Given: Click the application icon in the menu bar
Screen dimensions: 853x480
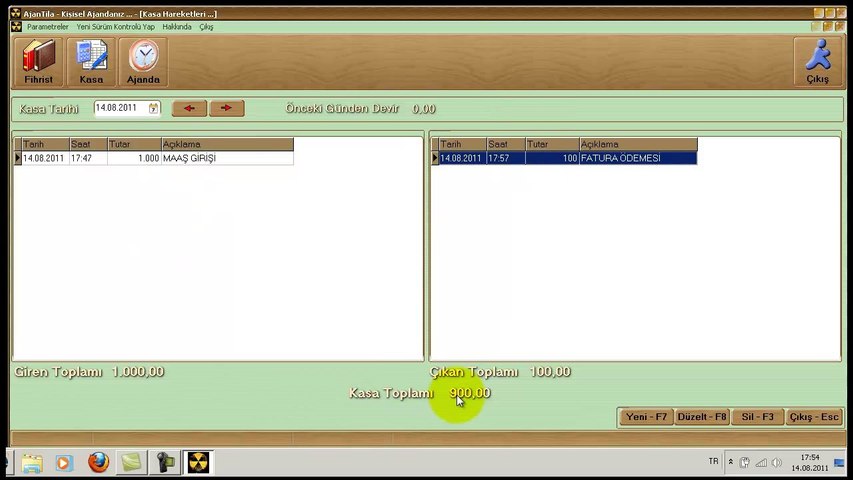Looking at the screenshot, I should 16,27.
